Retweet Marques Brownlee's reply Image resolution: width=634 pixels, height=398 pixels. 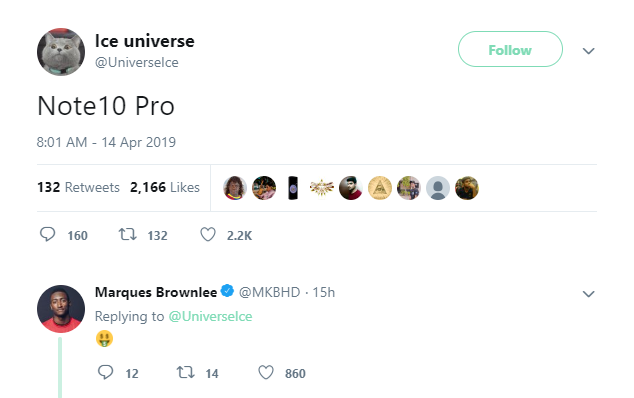186,372
